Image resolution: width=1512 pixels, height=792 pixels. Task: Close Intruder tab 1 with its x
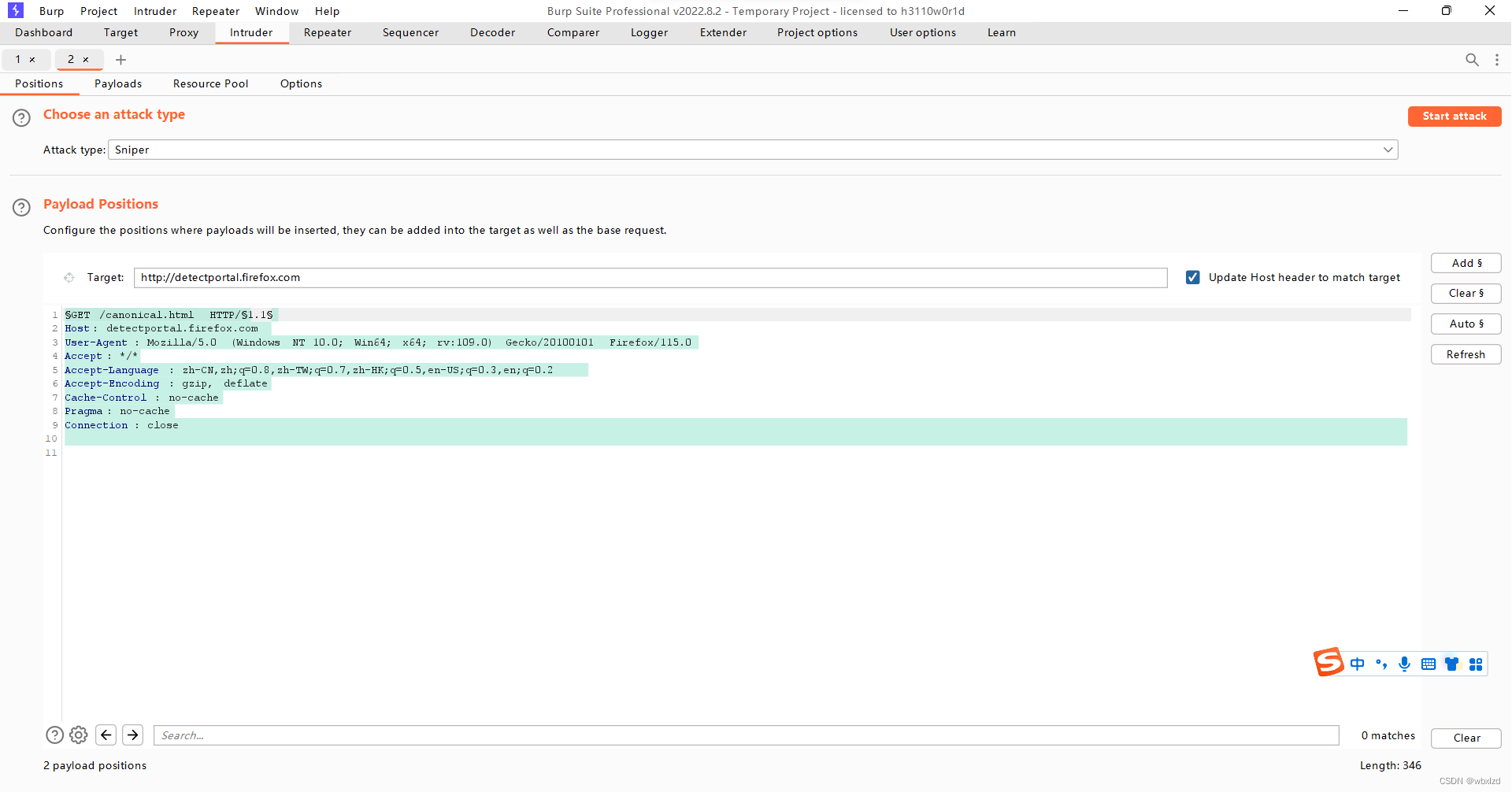point(32,60)
